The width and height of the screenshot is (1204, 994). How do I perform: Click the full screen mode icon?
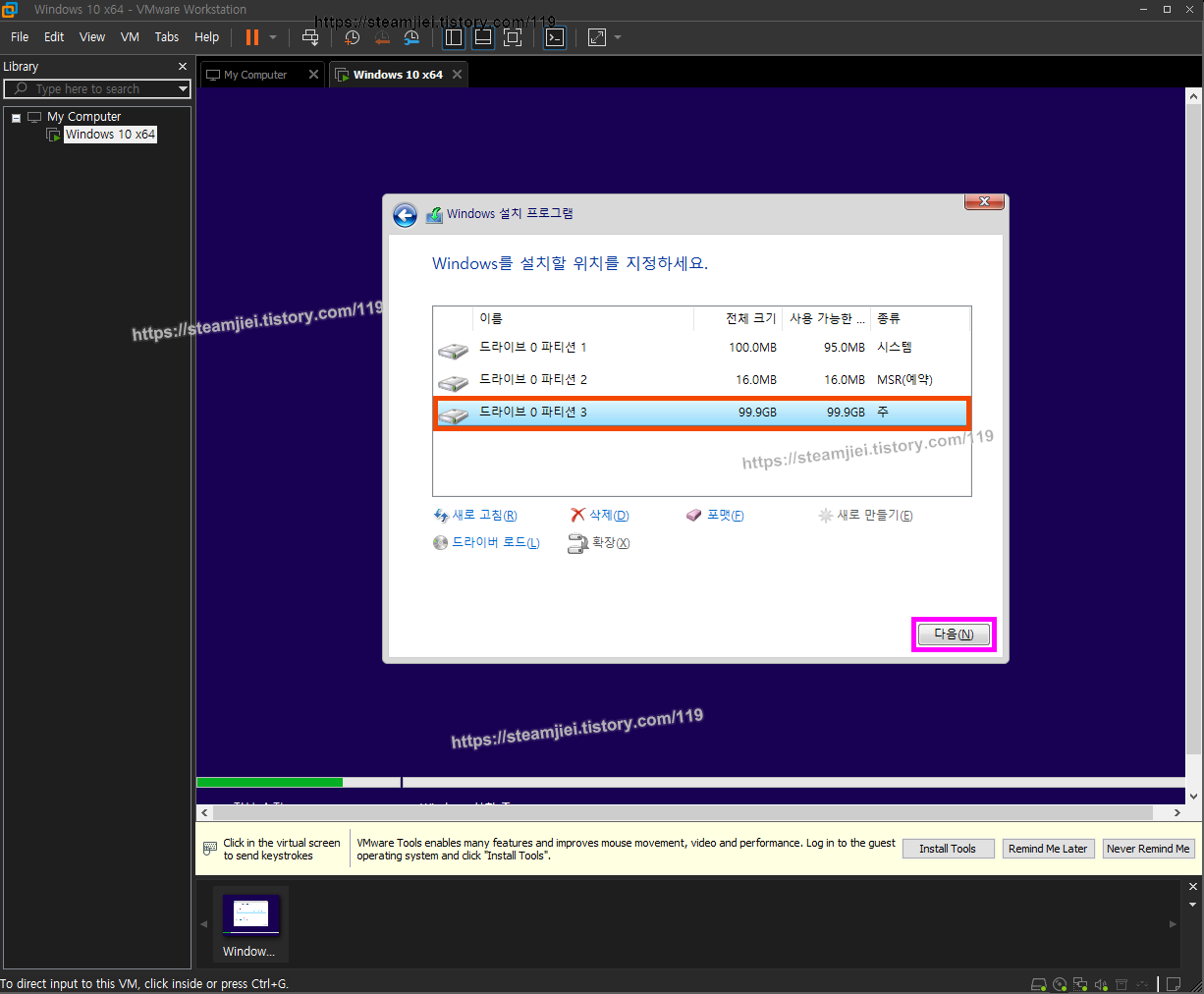[x=513, y=37]
